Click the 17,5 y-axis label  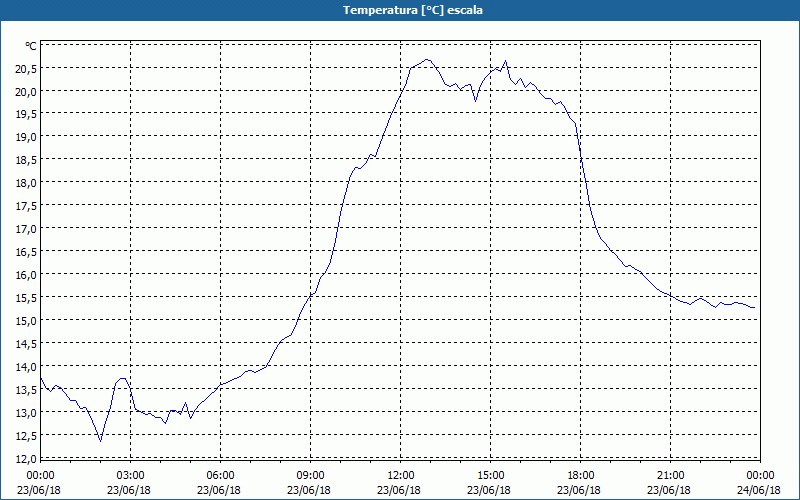pos(26,206)
